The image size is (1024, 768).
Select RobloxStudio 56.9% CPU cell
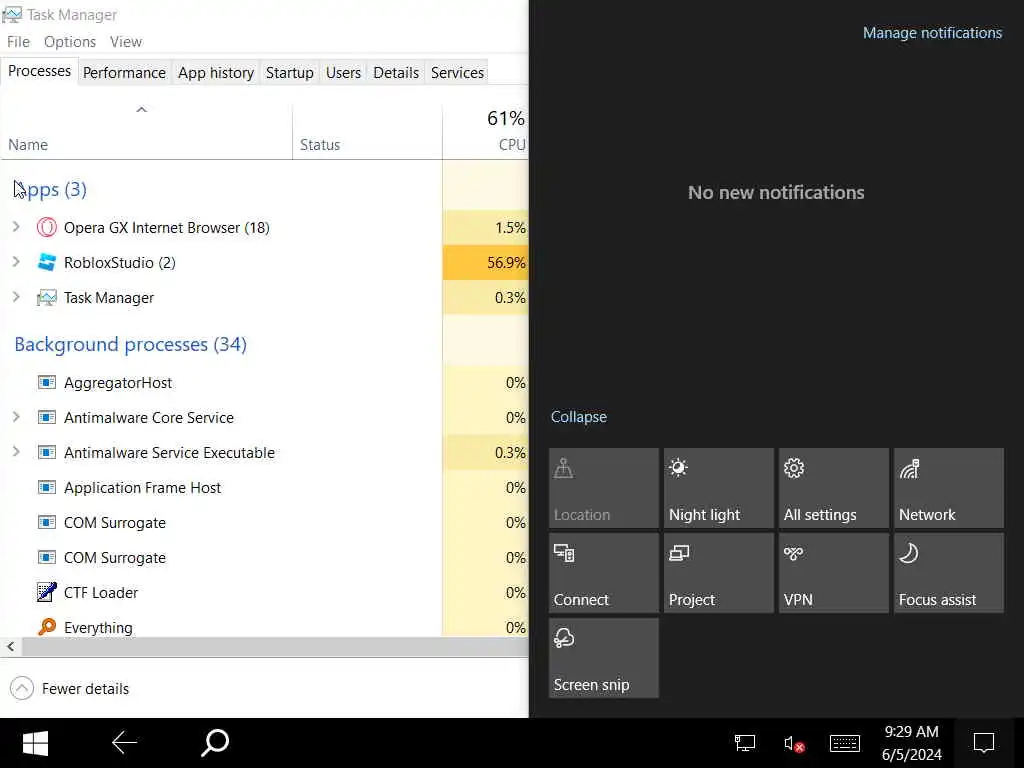[485, 263]
